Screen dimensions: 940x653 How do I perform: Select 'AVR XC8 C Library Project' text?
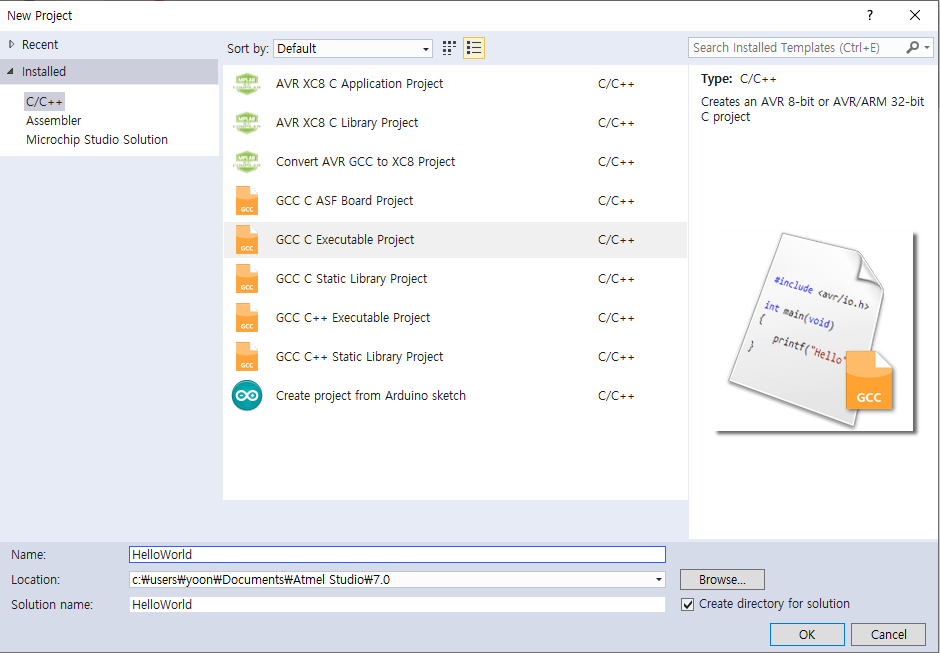(x=347, y=123)
